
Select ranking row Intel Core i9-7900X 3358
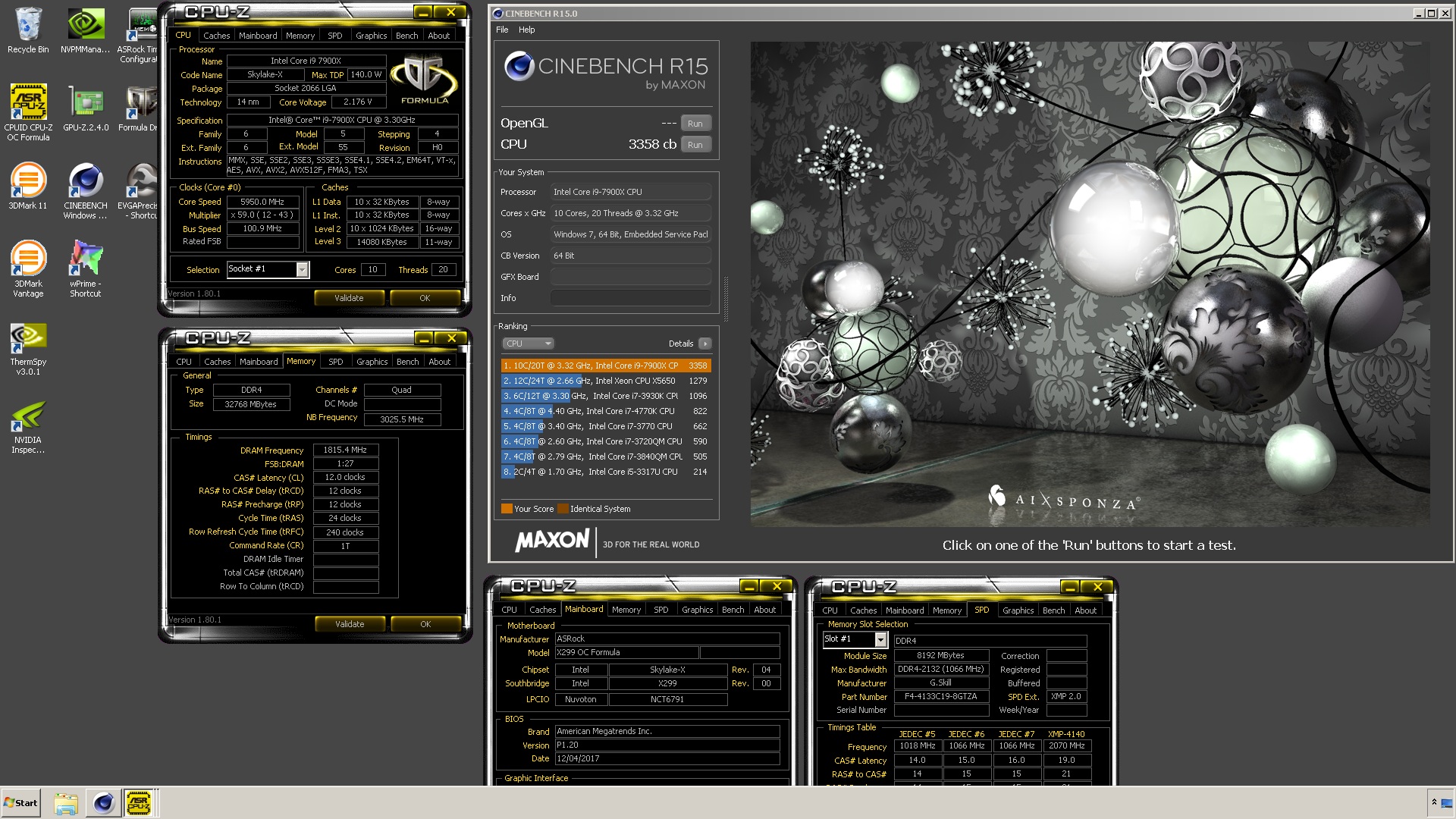[x=606, y=366]
